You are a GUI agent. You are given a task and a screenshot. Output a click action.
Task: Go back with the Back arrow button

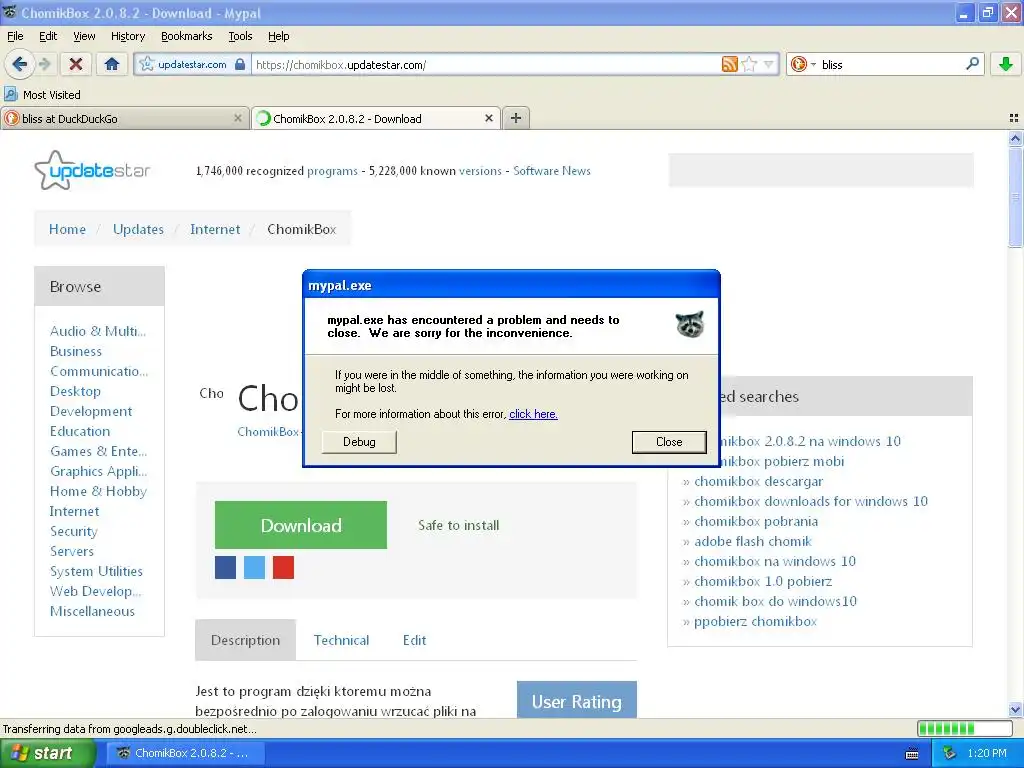20,64
